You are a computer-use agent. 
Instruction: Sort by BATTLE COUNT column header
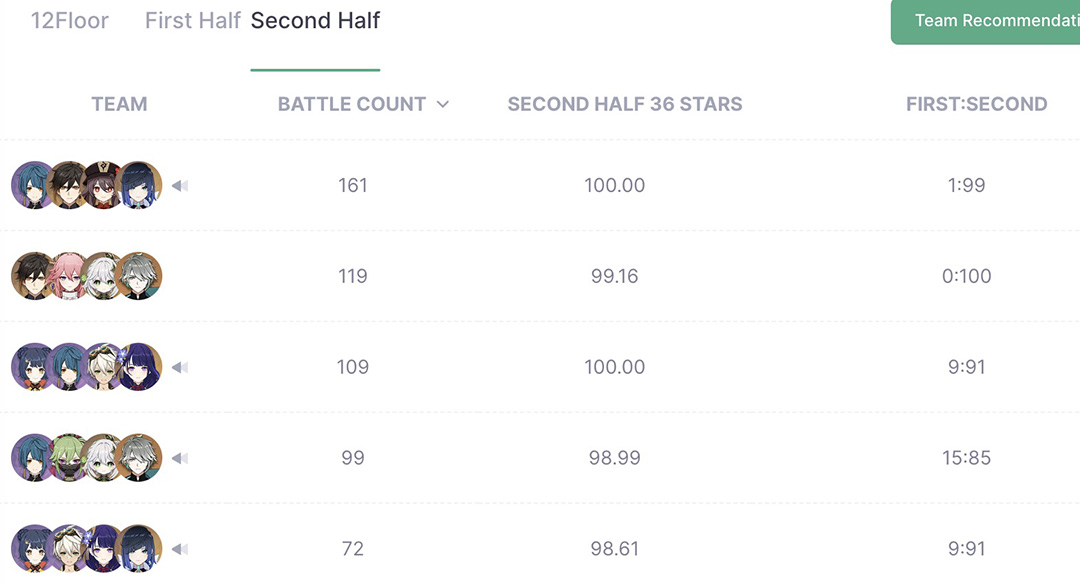[x=351, y=104]
